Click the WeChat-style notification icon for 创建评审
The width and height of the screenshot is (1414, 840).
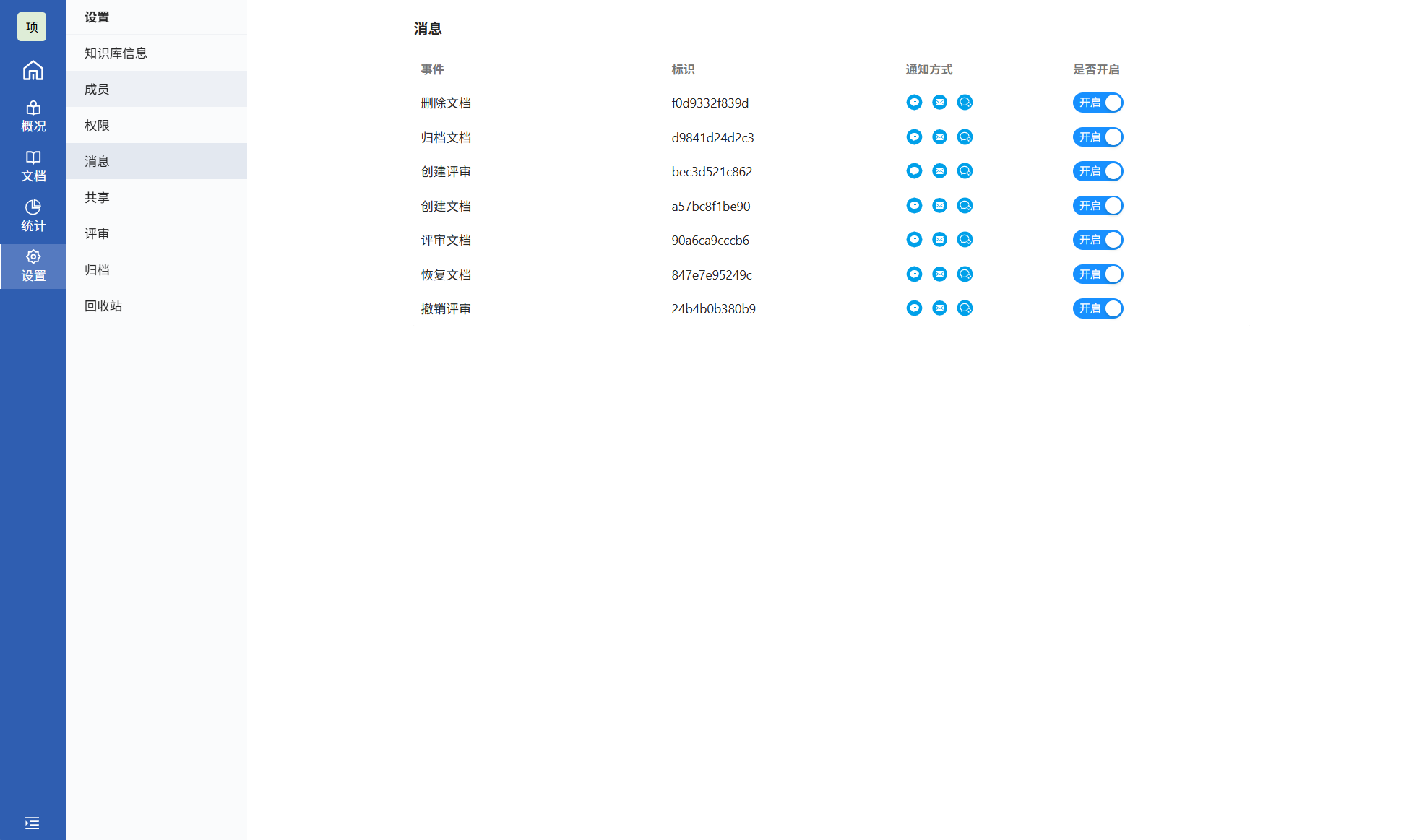(965, 171)
